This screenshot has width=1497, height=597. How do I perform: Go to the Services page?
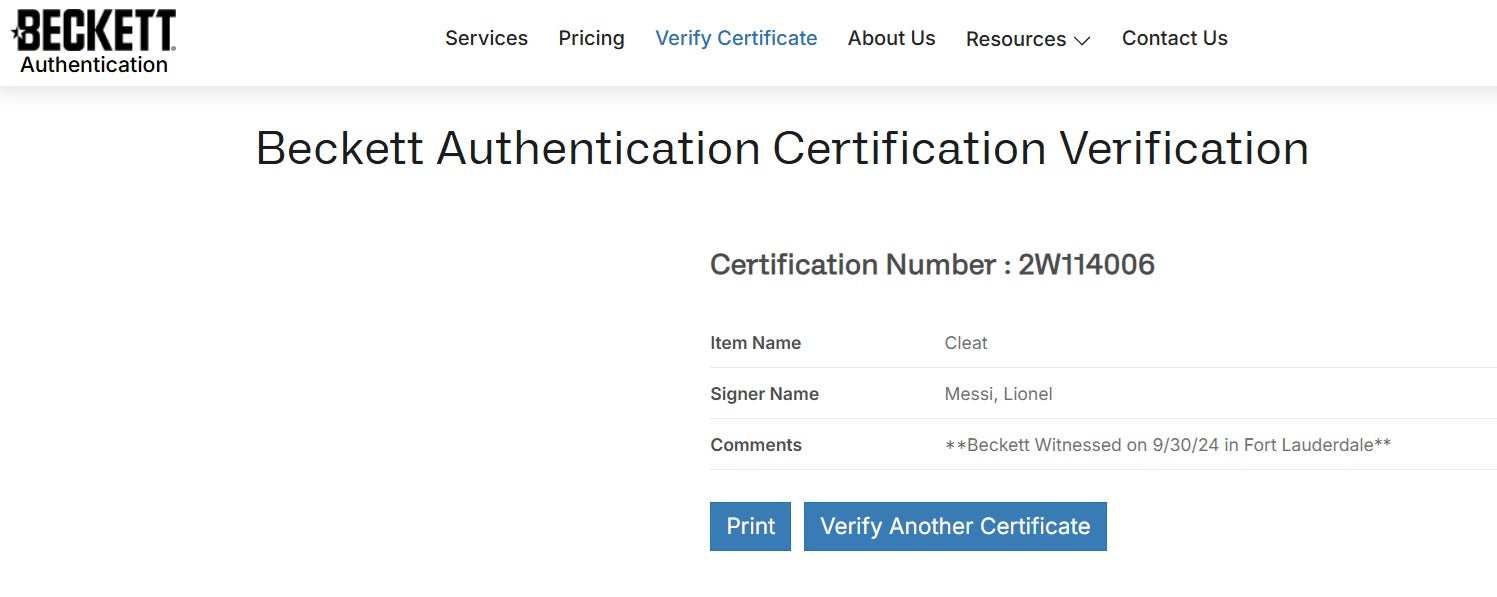point(486,38)
